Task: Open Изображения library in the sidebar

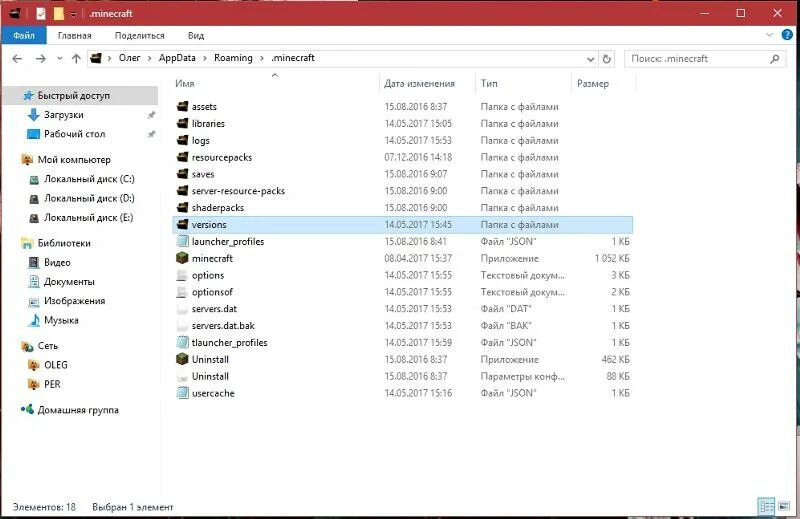Action: coord(74,301)
